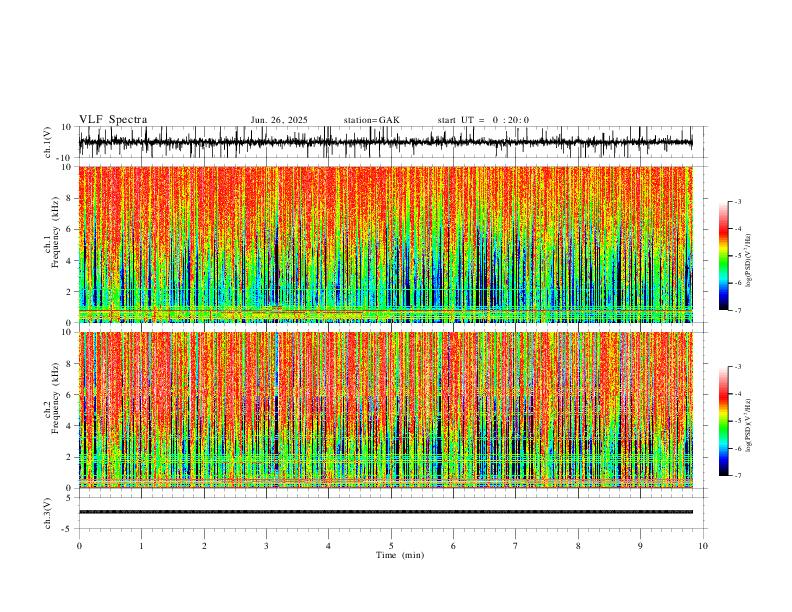Click the ch.2 colorbar label log(PSD)
Screen dimensions: 792x612
[x=749, y=426]
